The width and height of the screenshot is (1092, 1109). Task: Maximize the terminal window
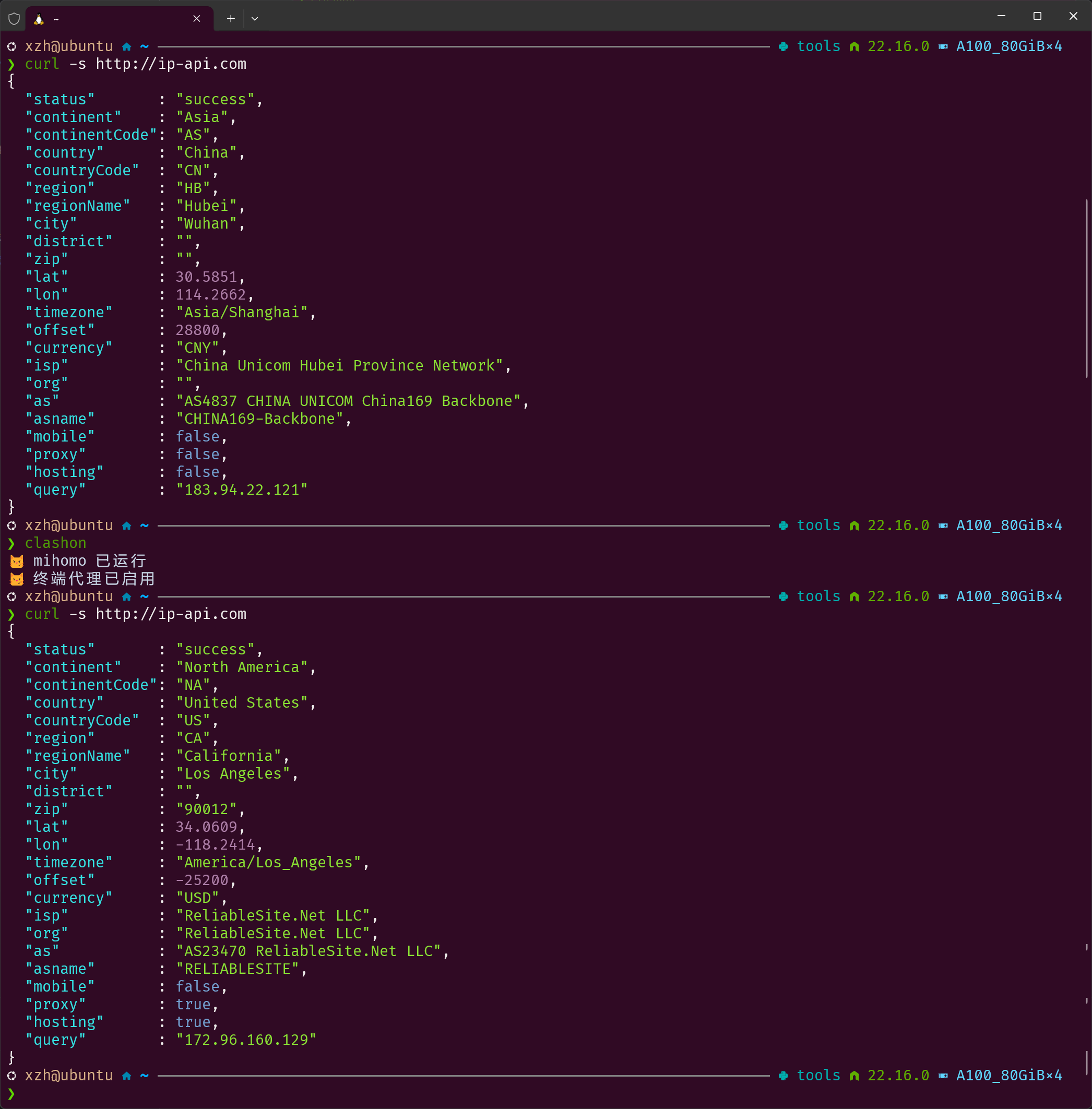1037,16
